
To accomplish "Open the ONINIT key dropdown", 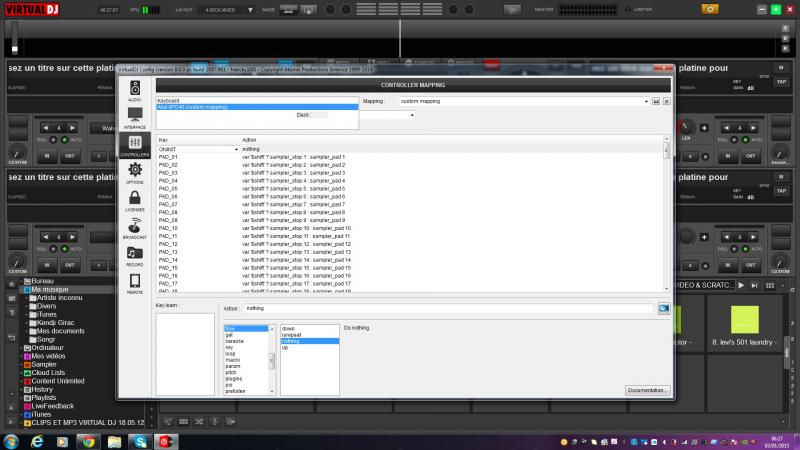I will pyautogui.click(x=236, y=149).
